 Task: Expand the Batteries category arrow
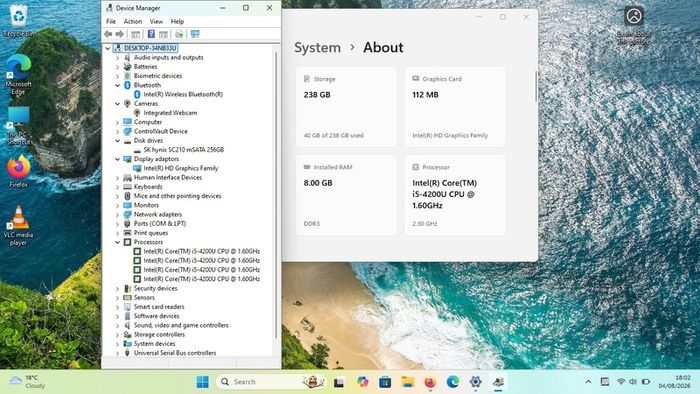tap(117, 67)
